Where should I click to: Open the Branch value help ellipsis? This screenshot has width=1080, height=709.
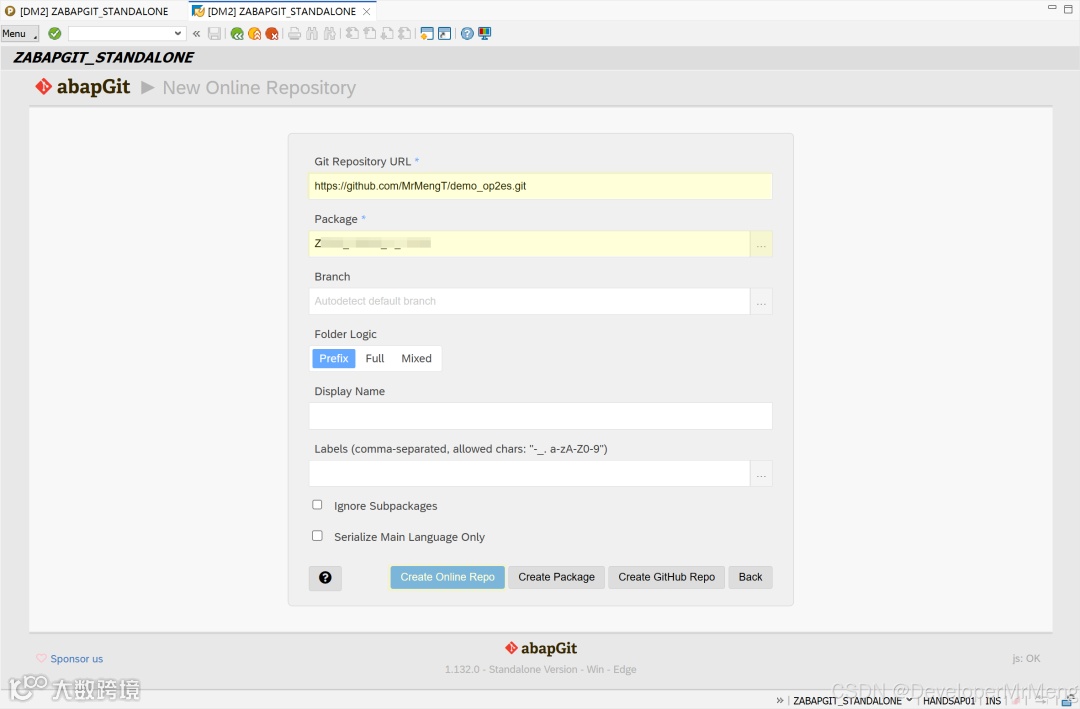761,302
